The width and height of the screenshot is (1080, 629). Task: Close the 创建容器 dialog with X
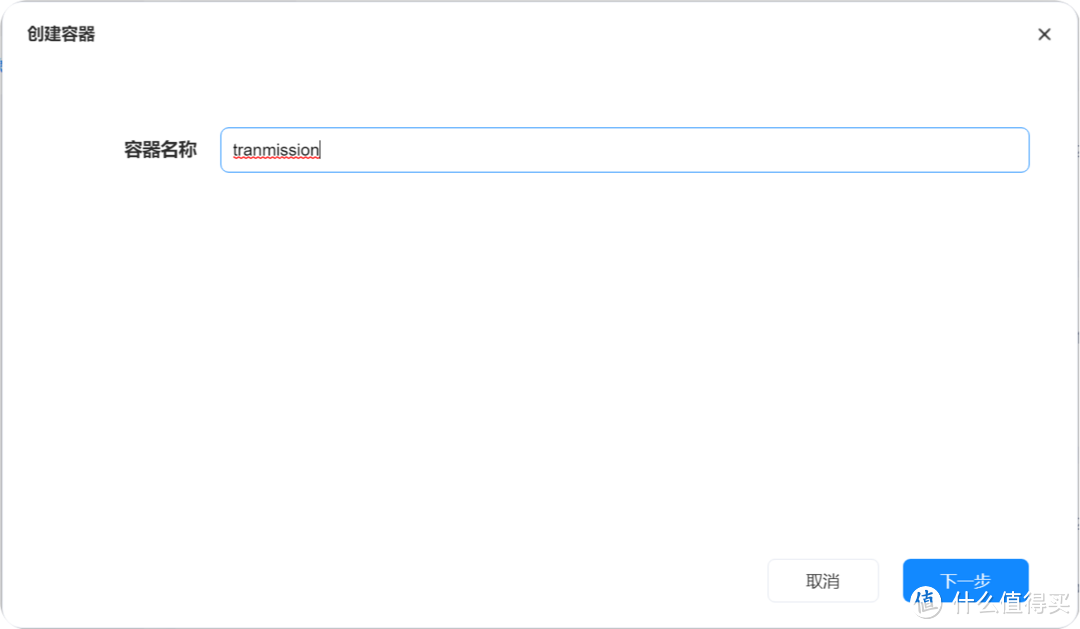[x=1044, y=34]
